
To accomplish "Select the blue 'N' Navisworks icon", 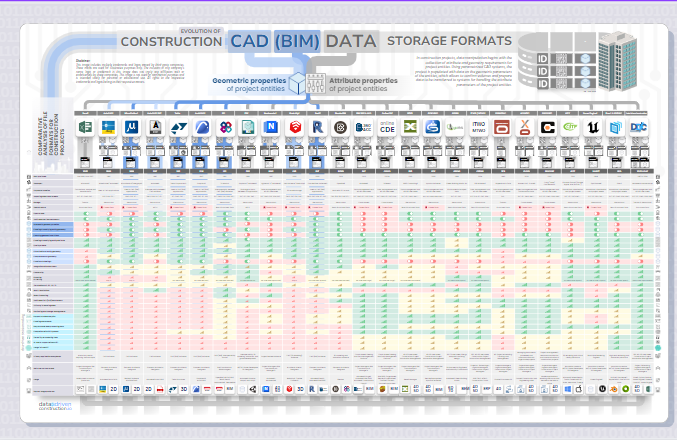I will tap(271, 127).
